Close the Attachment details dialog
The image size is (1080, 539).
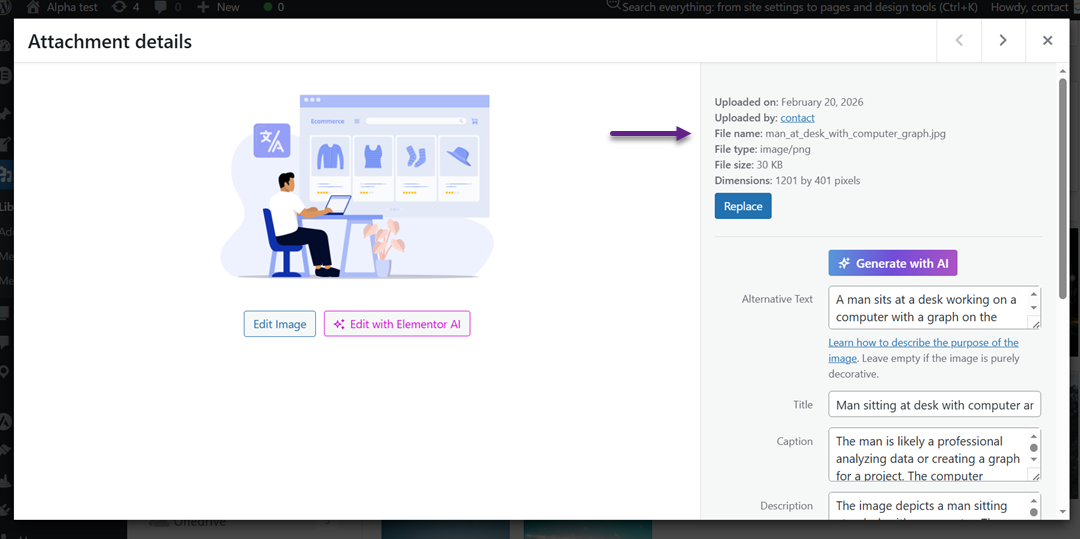1047,41
